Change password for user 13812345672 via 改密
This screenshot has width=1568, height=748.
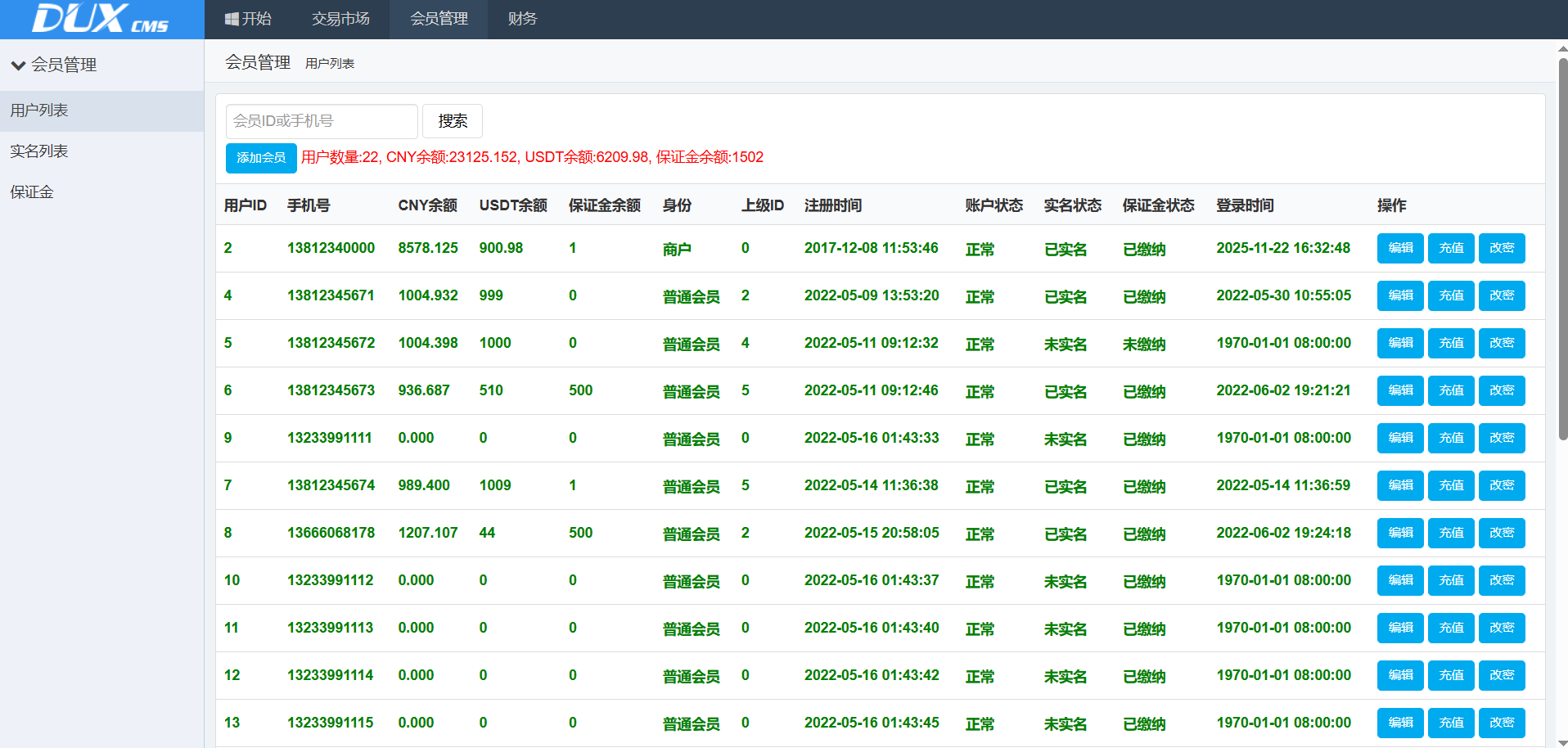coord(1502,343)
